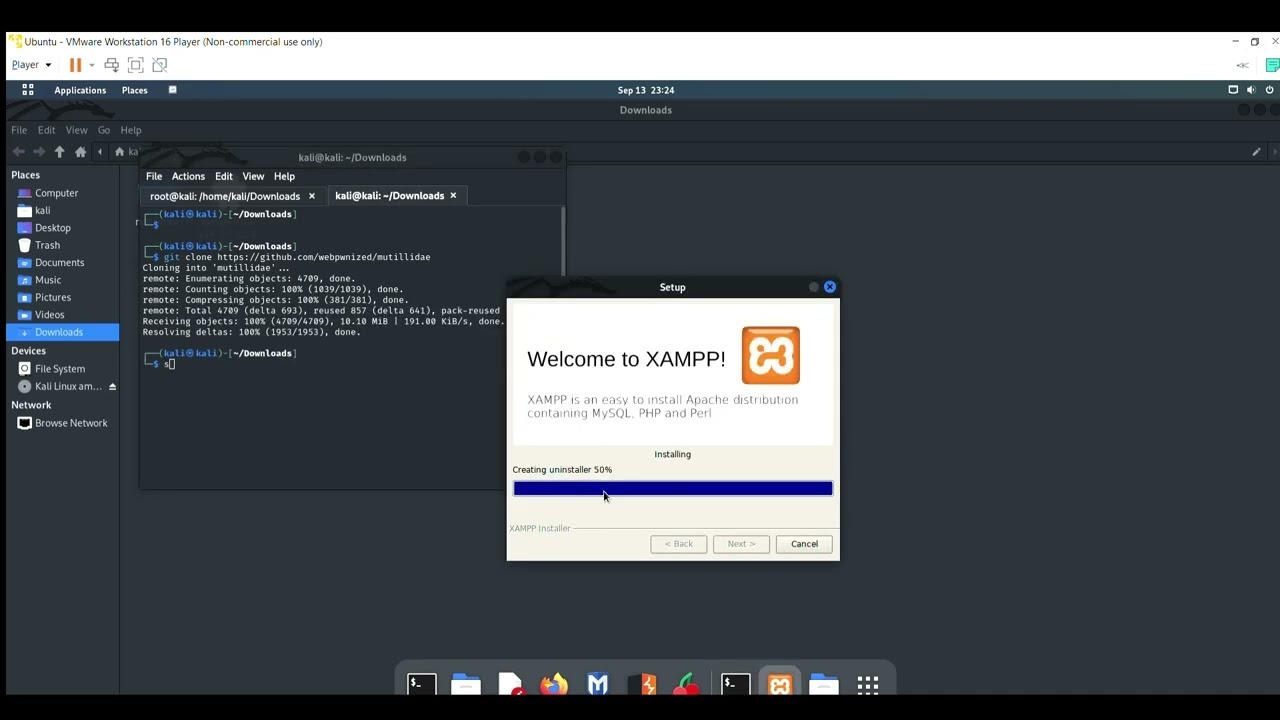Open the Places menu in top bar
Screen dimensions: 1280x720
click(134, 90)
